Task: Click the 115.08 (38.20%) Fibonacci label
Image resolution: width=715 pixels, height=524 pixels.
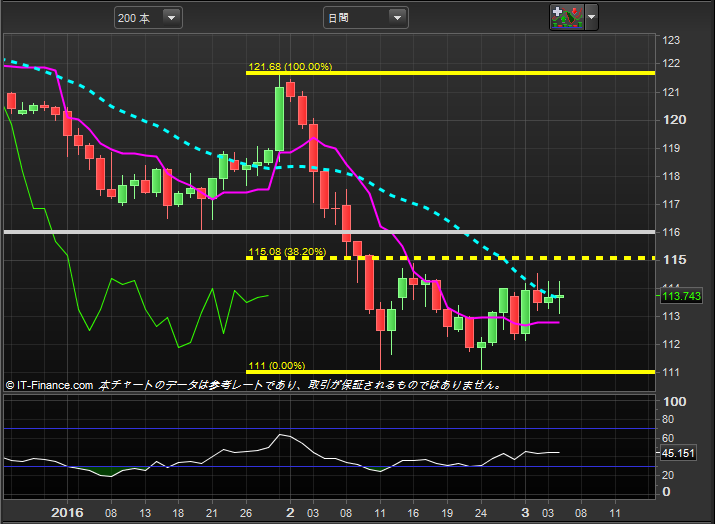Action: [x=287, y=252]
